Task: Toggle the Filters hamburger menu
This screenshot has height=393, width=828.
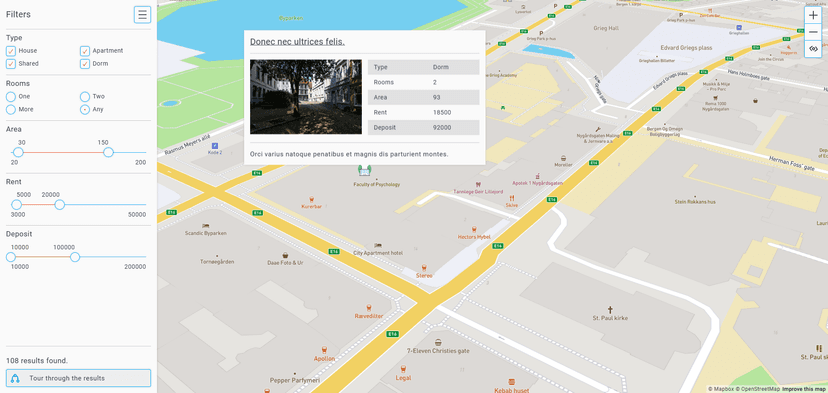Action: pyautogui.click(x=142, y=15)
